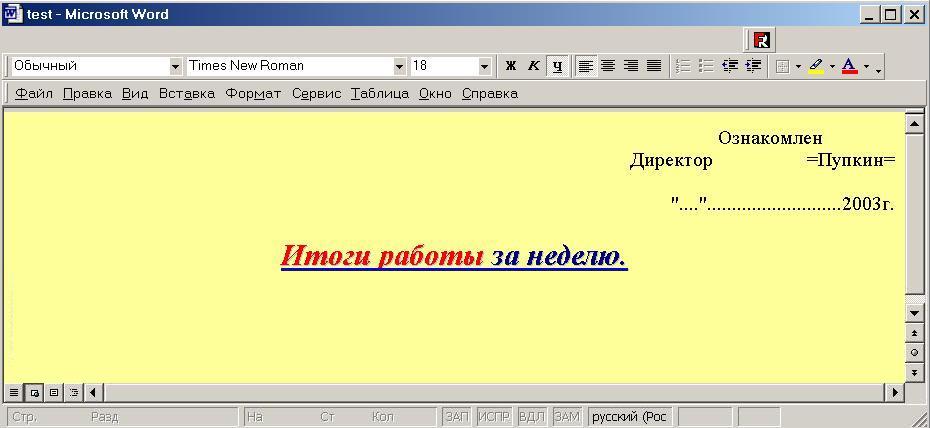Click the =Пупкин= text in document
Image resolution: width=930 pixels, height=428 pixels.
tap(851, 161)
